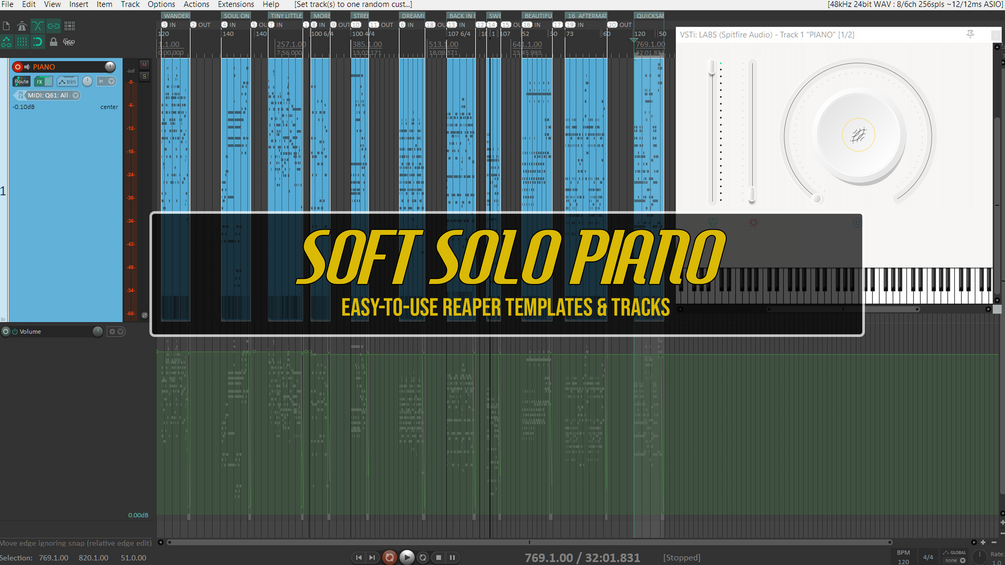The image size is (1005, 565).
Task: Pin the LABS plugin window
Action: (970, 35)
